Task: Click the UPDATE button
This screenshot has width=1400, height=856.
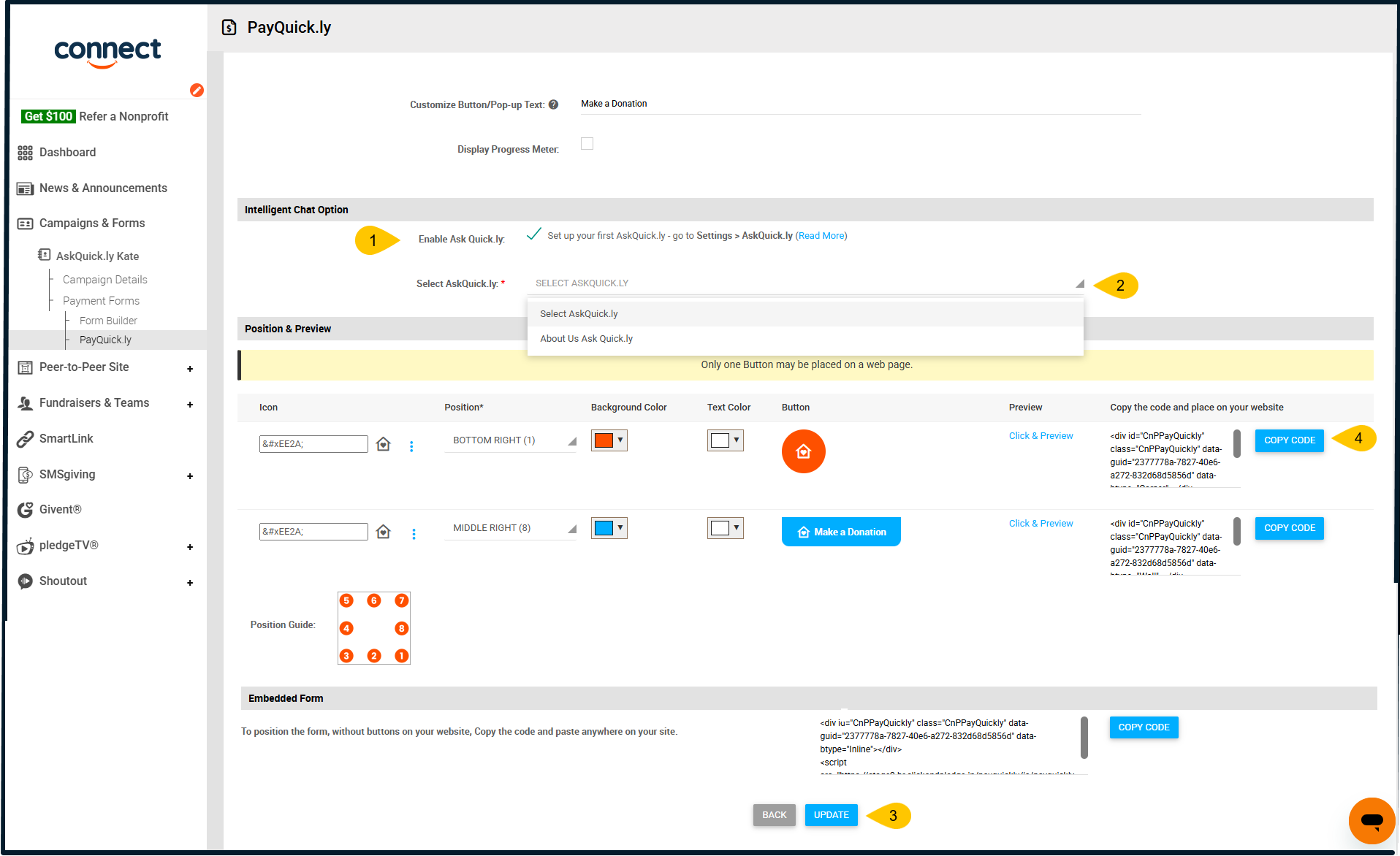Action: 831,815
